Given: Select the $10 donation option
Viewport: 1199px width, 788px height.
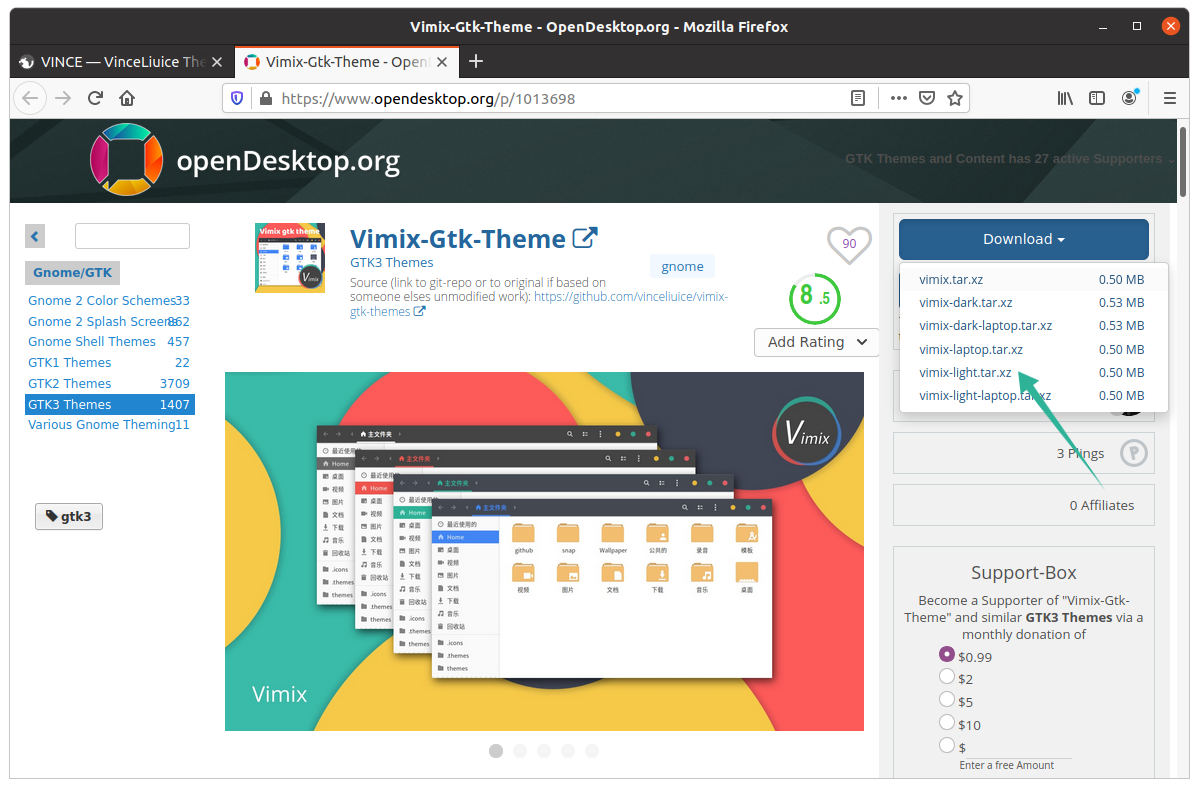Looking at the screenshot, I should click(x=947, y=722).
